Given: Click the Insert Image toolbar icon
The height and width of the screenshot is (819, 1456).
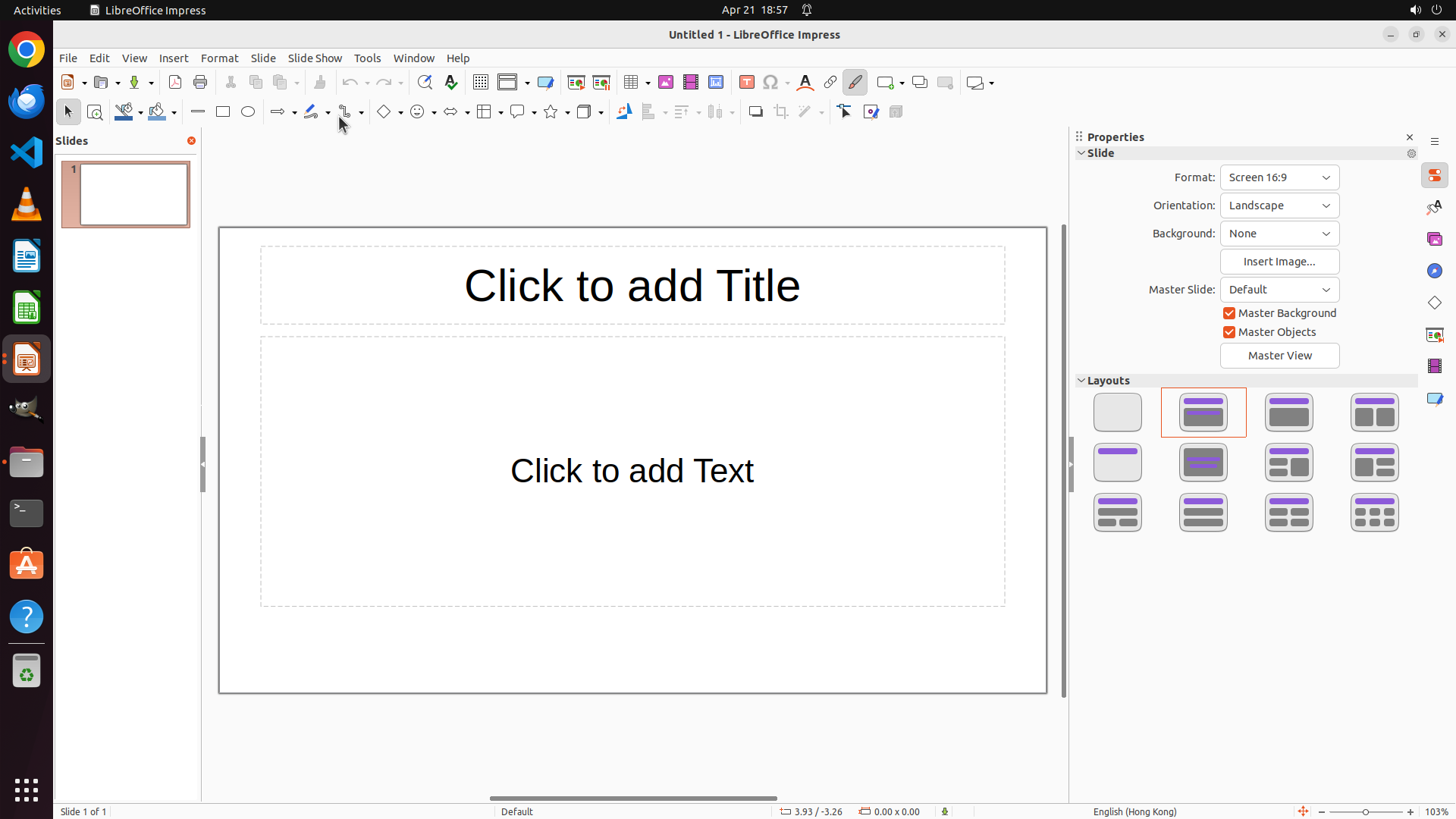Looking at the screenshot, I should (666, 82).
